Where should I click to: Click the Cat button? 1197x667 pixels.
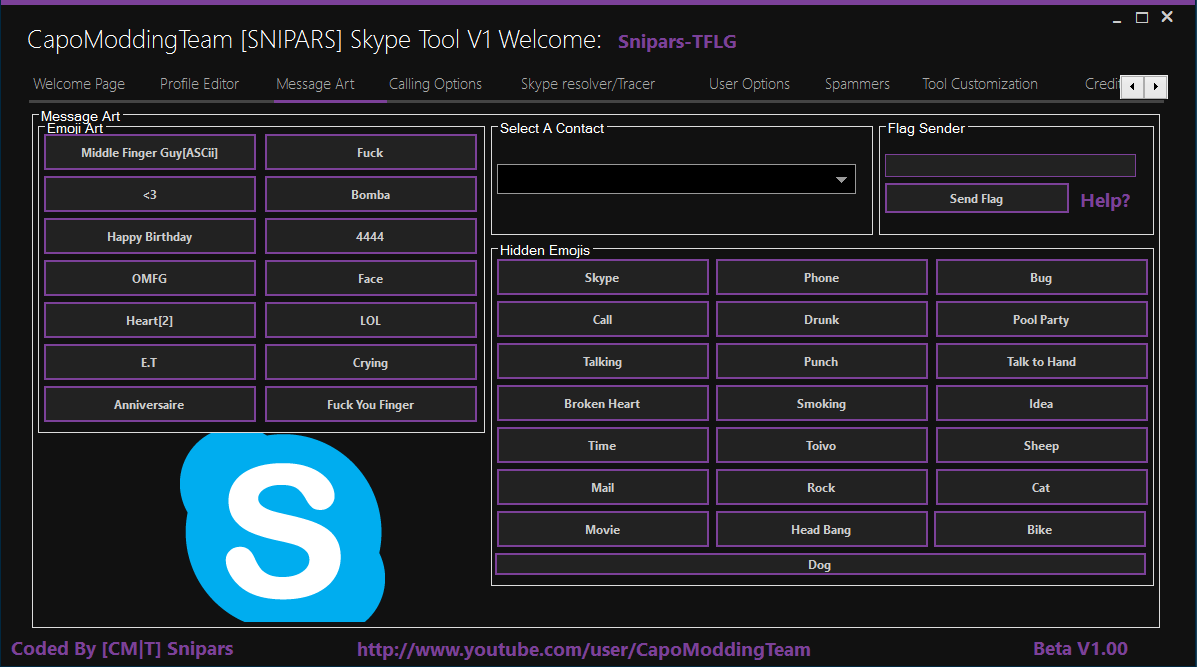1041,488
